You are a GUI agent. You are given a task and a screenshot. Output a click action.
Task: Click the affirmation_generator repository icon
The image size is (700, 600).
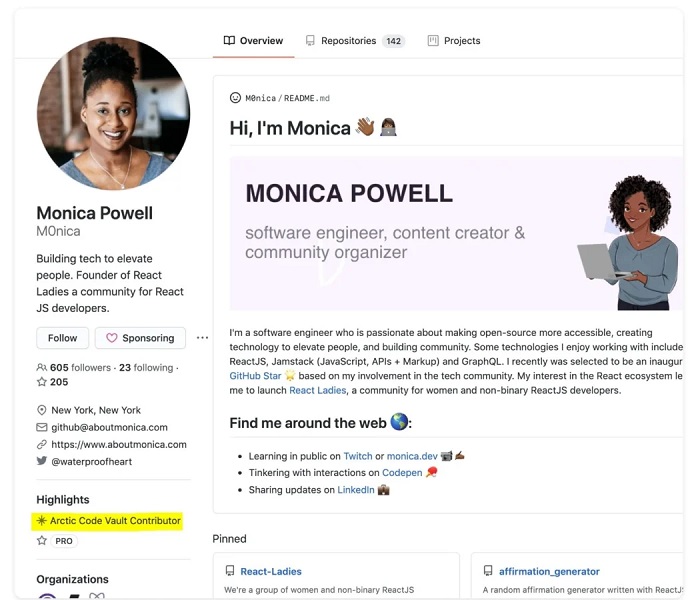[x=489, y=571]
